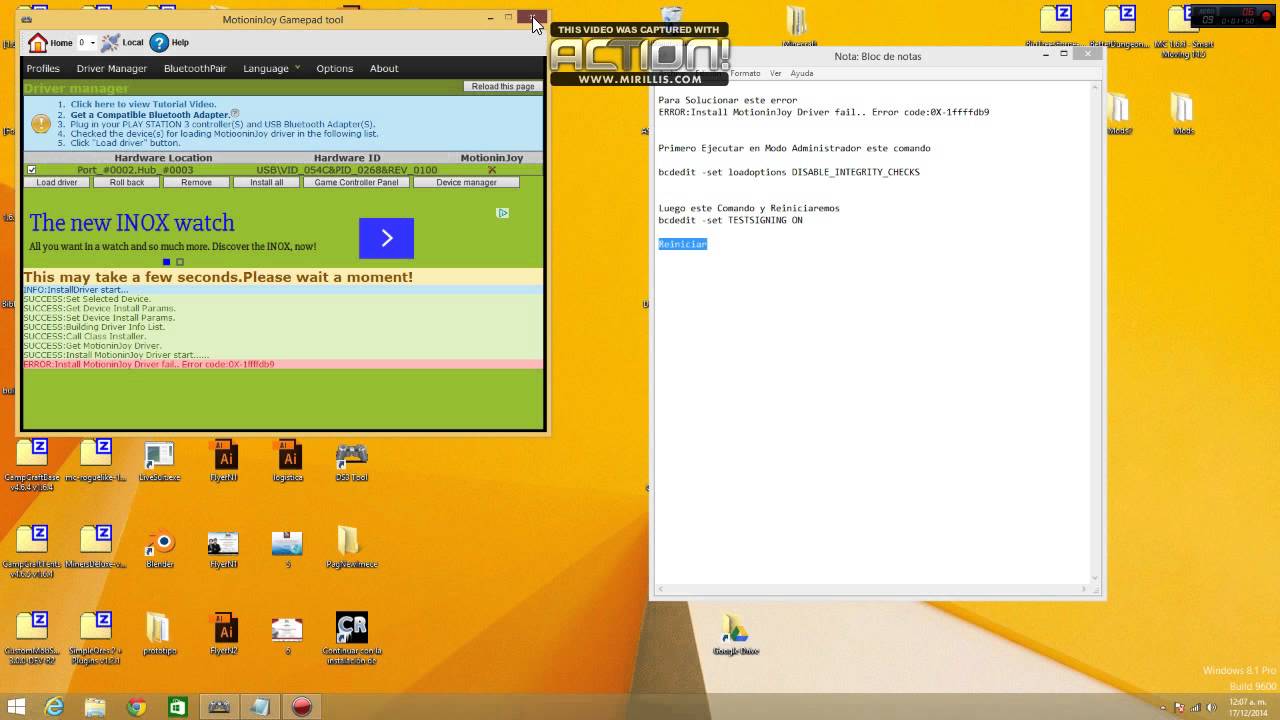1280x720 pixels.
Task: Select the LiveSuit.exe desktop shortcut
Action: pos(159,462)
